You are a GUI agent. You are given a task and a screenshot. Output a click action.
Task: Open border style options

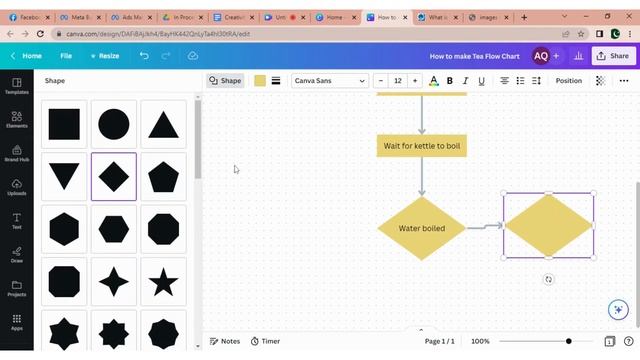276,81
